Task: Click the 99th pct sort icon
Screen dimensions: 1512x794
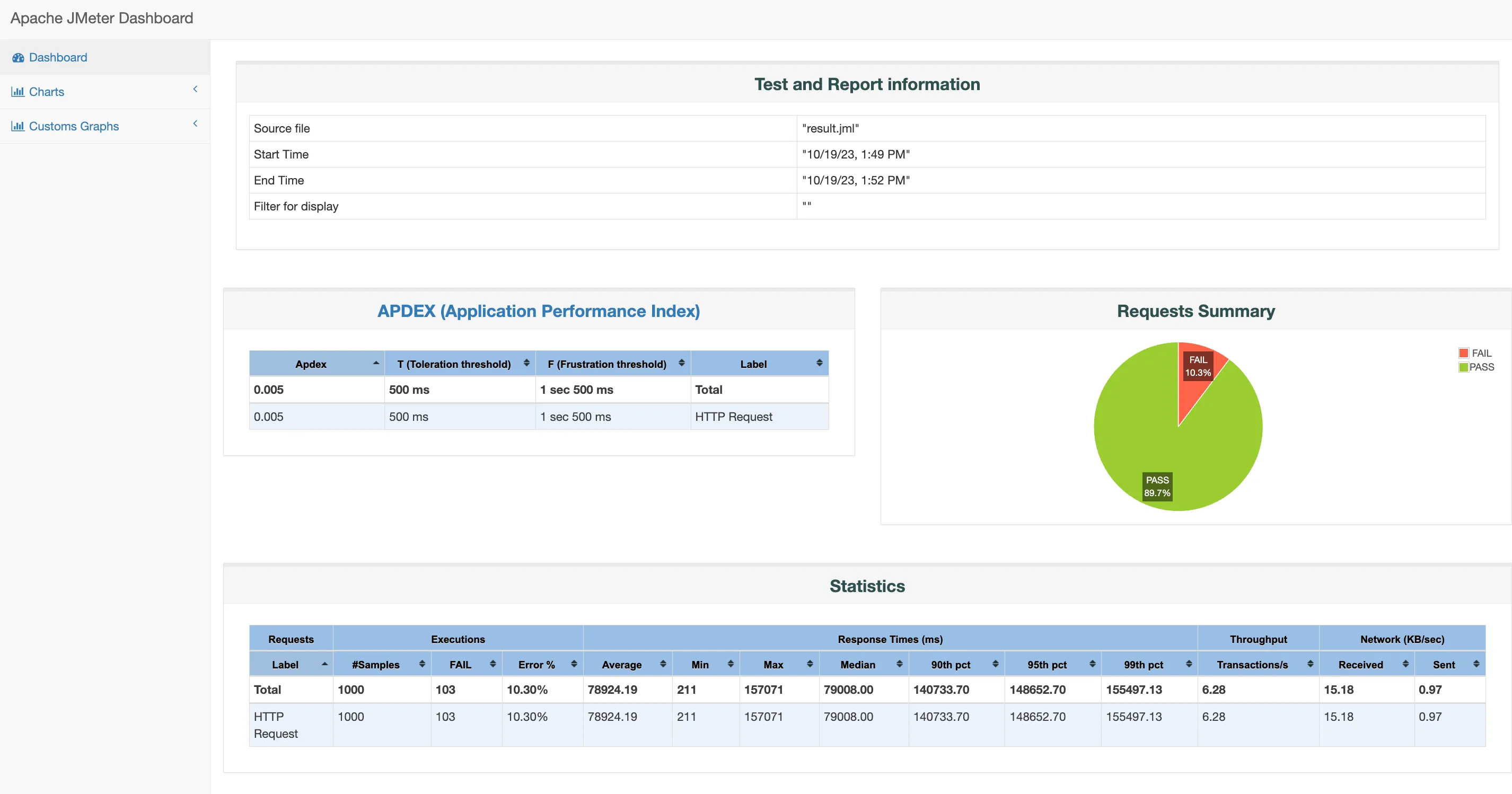Action: click(x=1189, y=664)
